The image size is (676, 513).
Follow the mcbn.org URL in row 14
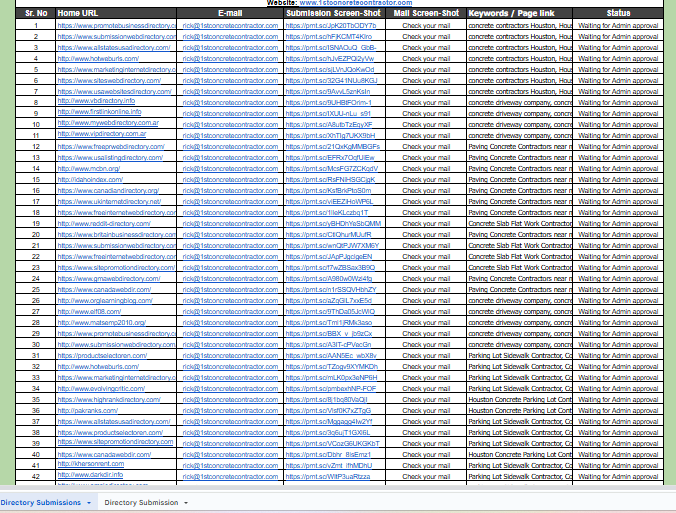(x=90, y=168)
